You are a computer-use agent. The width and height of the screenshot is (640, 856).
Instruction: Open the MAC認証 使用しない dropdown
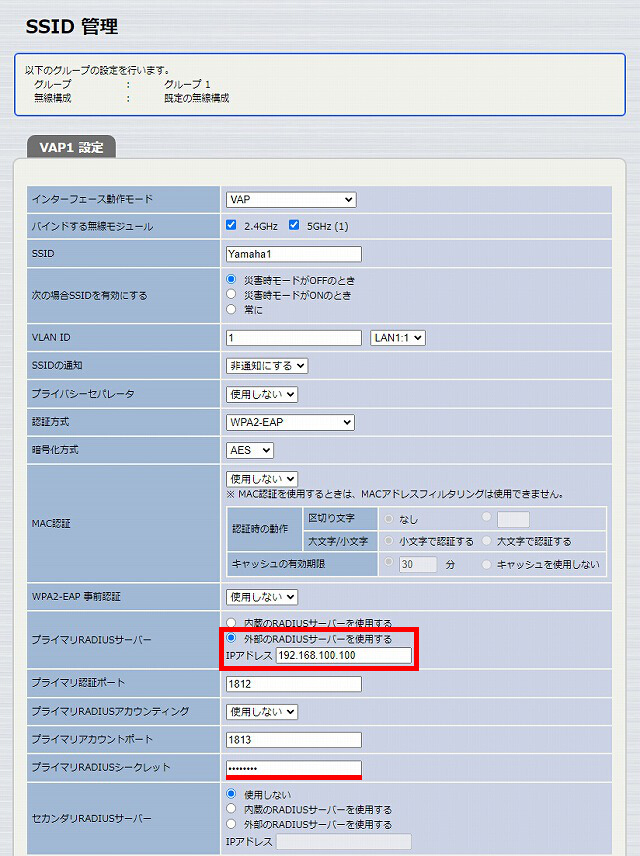[262, 479]
